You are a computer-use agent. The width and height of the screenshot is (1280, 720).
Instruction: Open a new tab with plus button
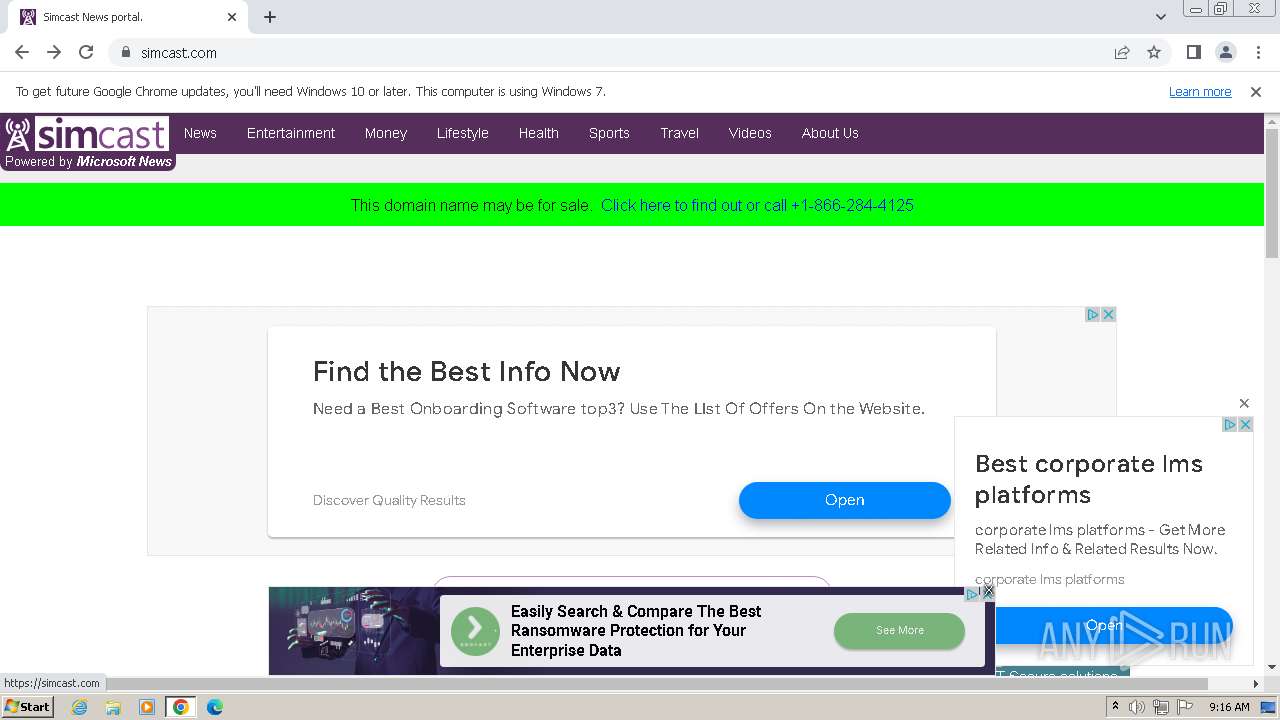click(270, 17)
